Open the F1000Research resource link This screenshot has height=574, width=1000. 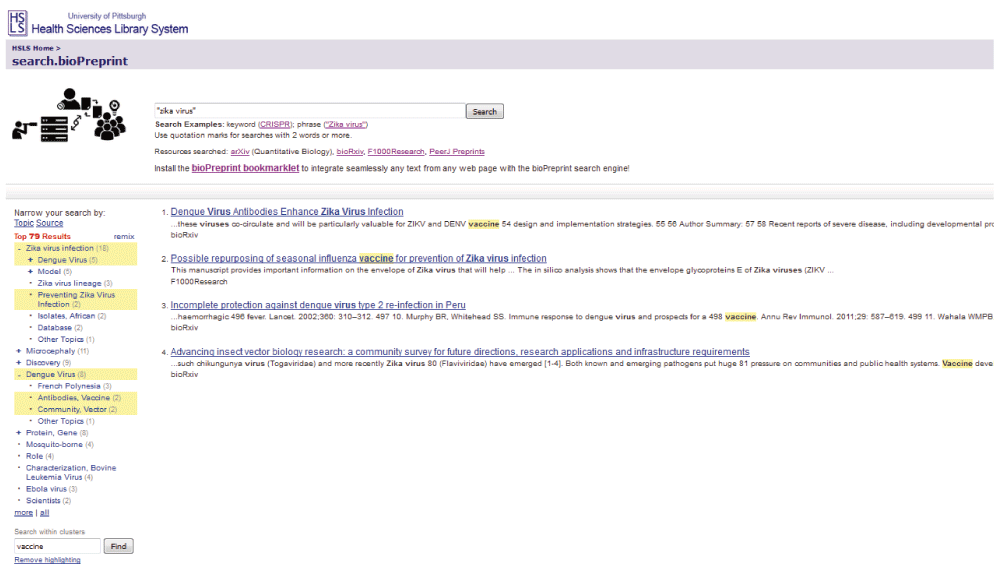pyautogui.click(x=395, y=152)
